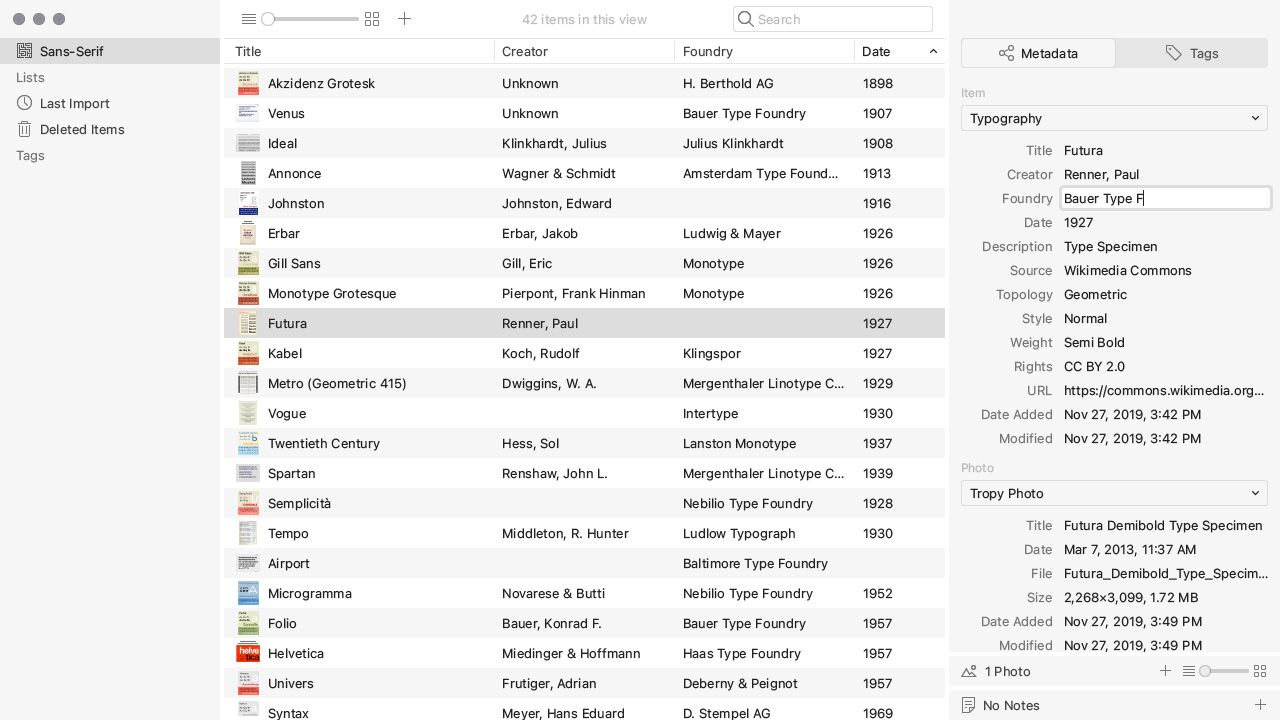
Task: Switch to grid view icon in toolbar
Action: (372, 19)
